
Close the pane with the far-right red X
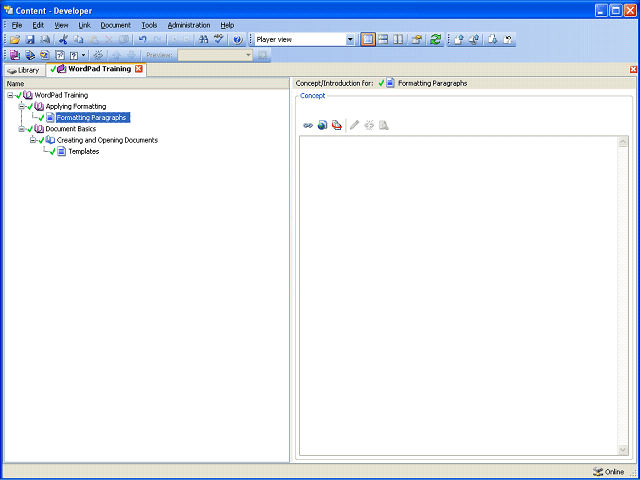point(633,69)
